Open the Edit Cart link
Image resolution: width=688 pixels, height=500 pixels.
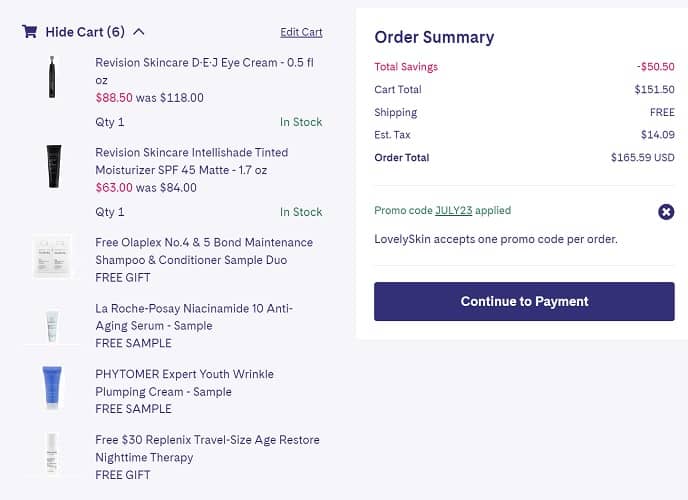[x=301, y=32]
